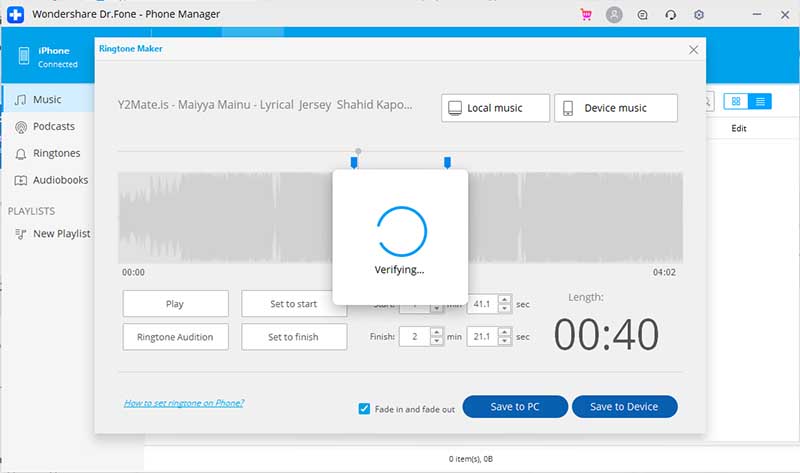Click the Ringtone Maker title text

pos(131,49)
